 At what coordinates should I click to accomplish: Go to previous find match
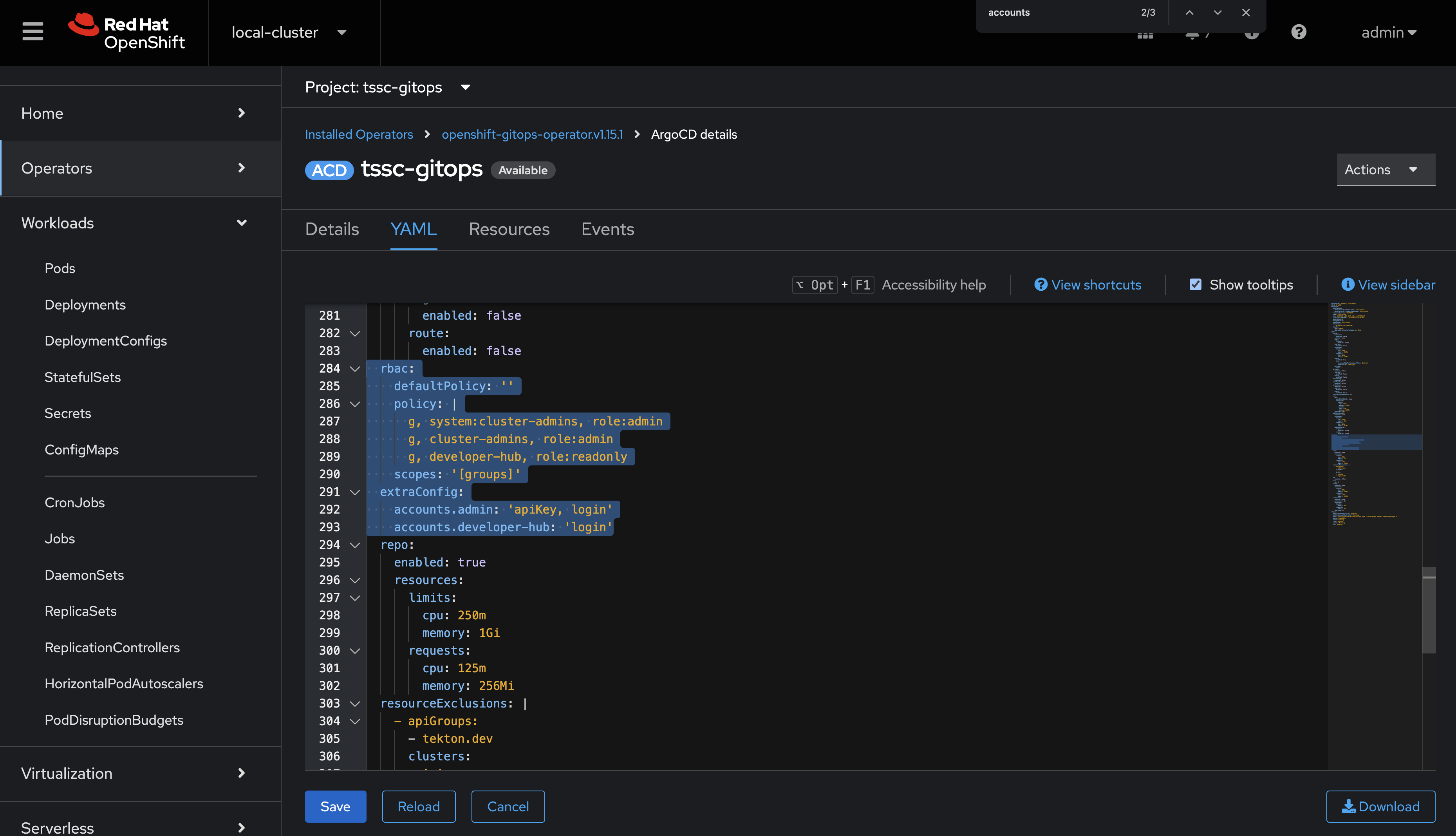(1190, 13)
